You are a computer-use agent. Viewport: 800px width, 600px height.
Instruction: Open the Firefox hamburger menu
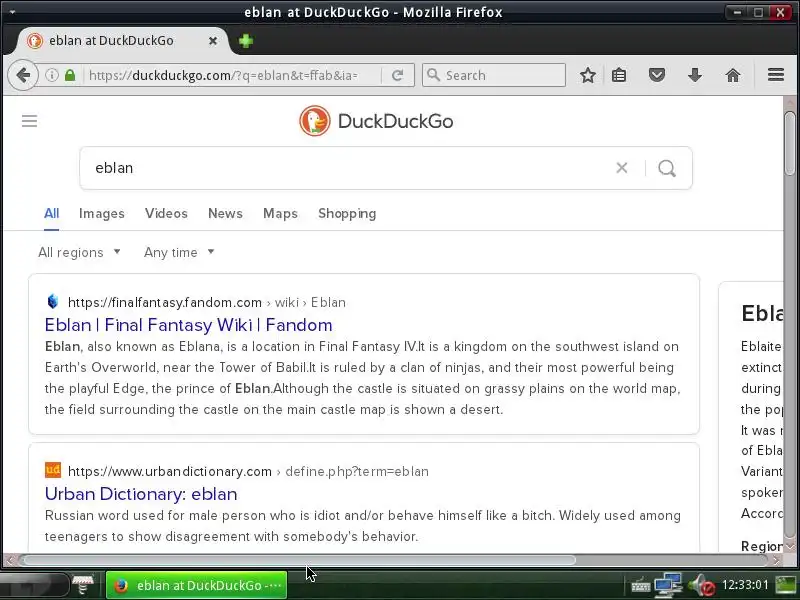[x=776, y=75]
